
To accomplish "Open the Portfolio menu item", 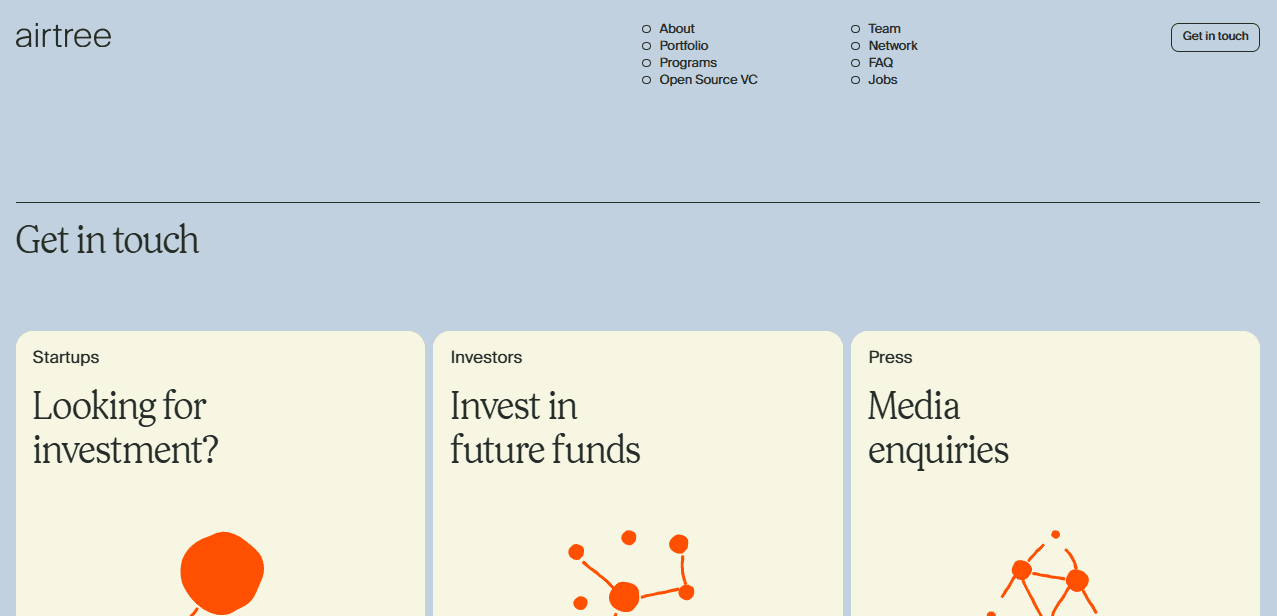I will click(684, 46).
